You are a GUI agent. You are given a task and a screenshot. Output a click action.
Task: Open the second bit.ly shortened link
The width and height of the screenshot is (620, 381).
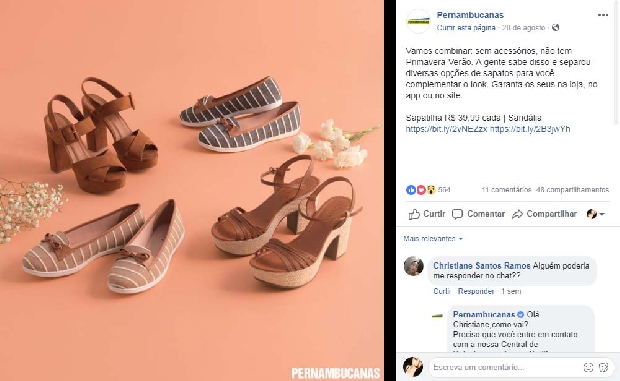pyautogui.click(x=530, y=129)
